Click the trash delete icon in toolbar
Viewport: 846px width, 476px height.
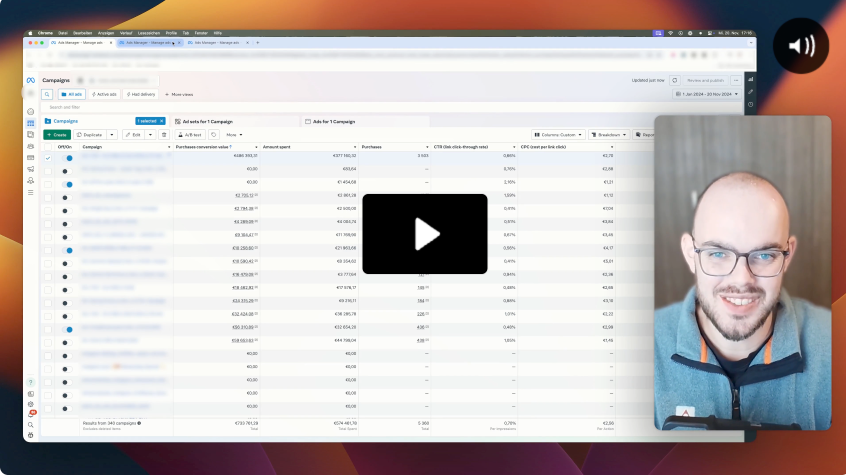[164, 135]
